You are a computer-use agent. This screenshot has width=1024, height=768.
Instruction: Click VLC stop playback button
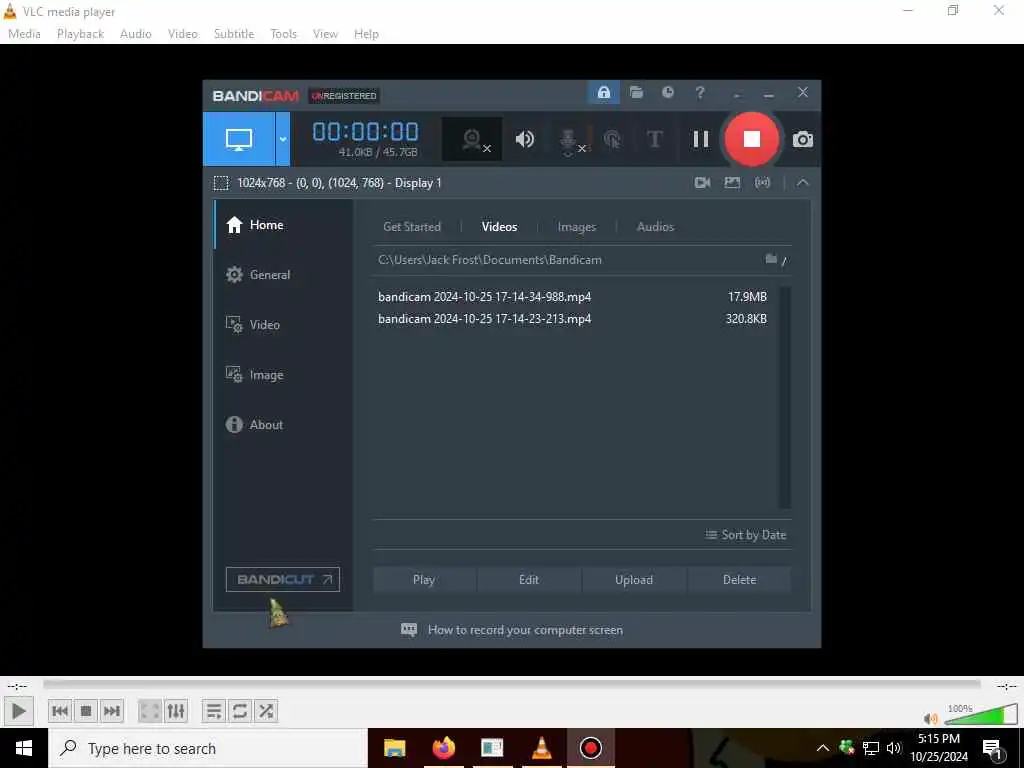tap(86, 711)
